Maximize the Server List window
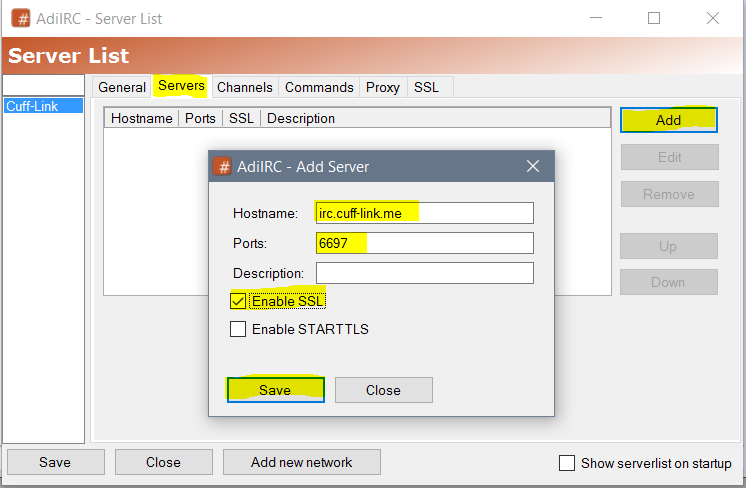746x488 pixels. 654,18
